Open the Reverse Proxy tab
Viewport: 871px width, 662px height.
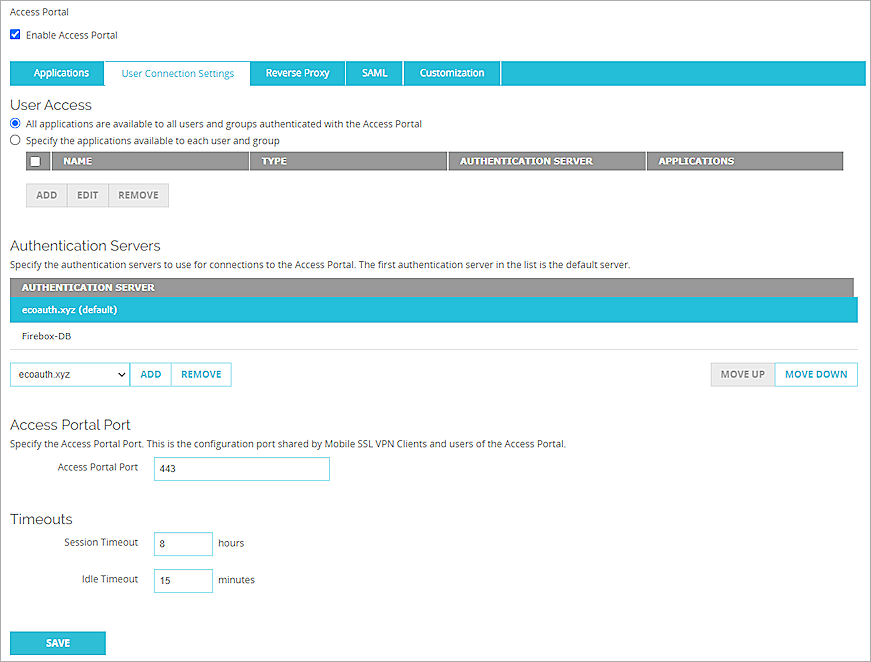[x=297, y=72]
